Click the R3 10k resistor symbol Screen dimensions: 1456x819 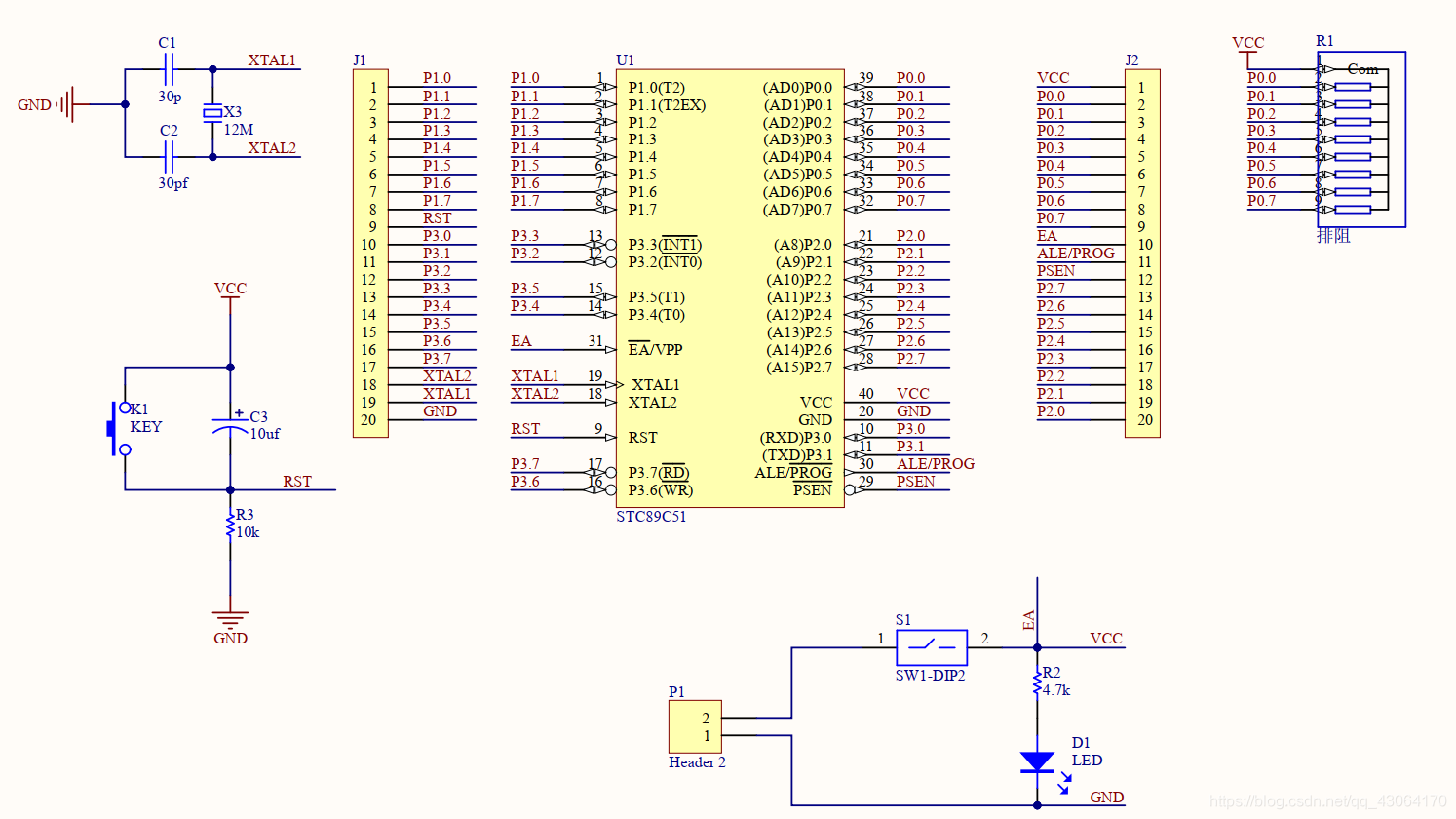(x=230, y=526)
